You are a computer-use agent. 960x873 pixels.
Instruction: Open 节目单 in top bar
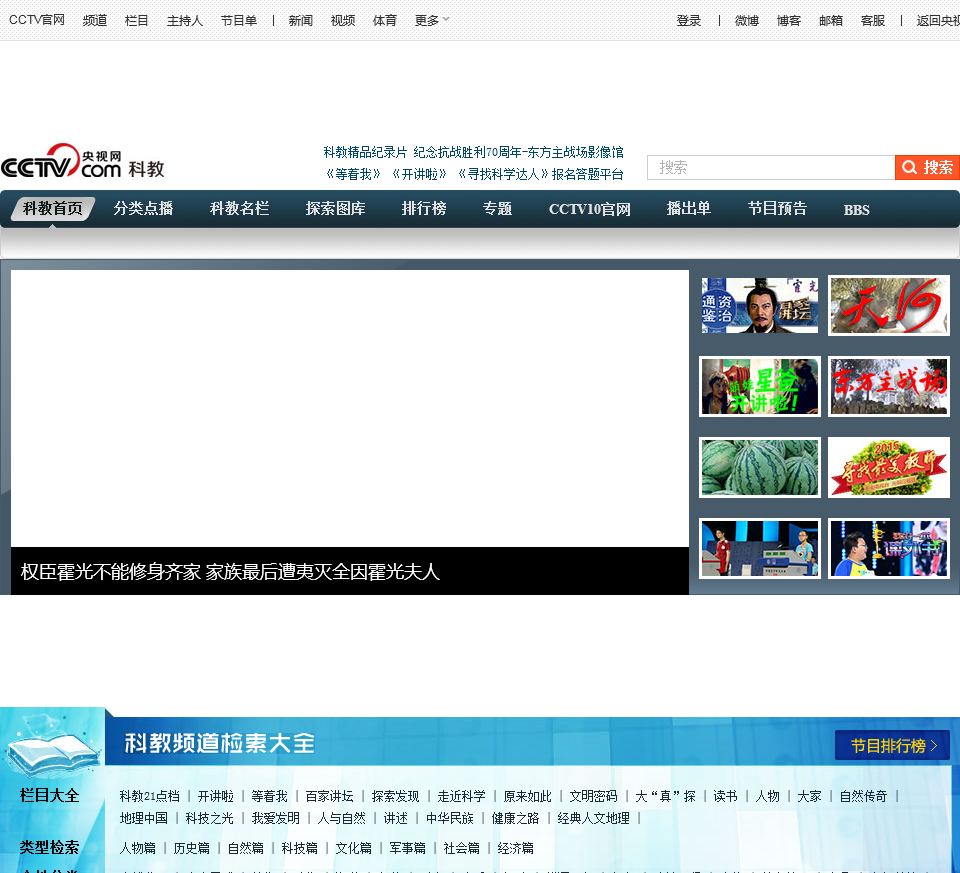point(239,20)
